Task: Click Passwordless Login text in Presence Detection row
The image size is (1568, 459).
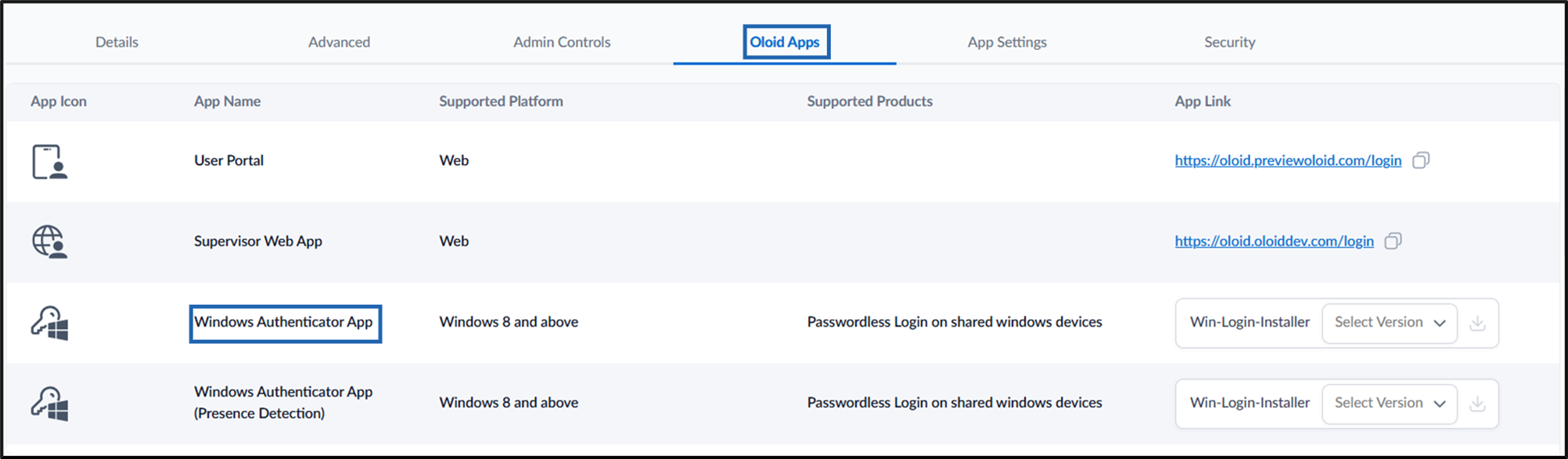Action: (x=954, y=403)
